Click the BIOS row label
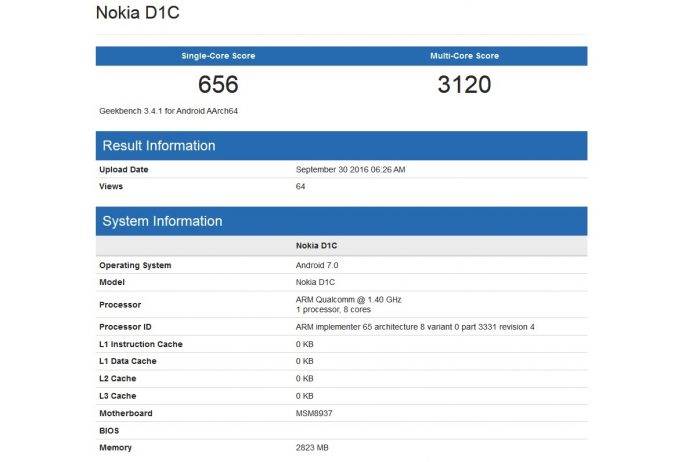 coord(109,430)
